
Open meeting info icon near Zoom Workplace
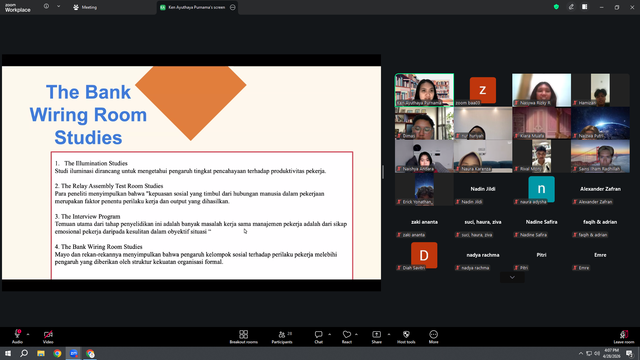(x=47, y=7)
